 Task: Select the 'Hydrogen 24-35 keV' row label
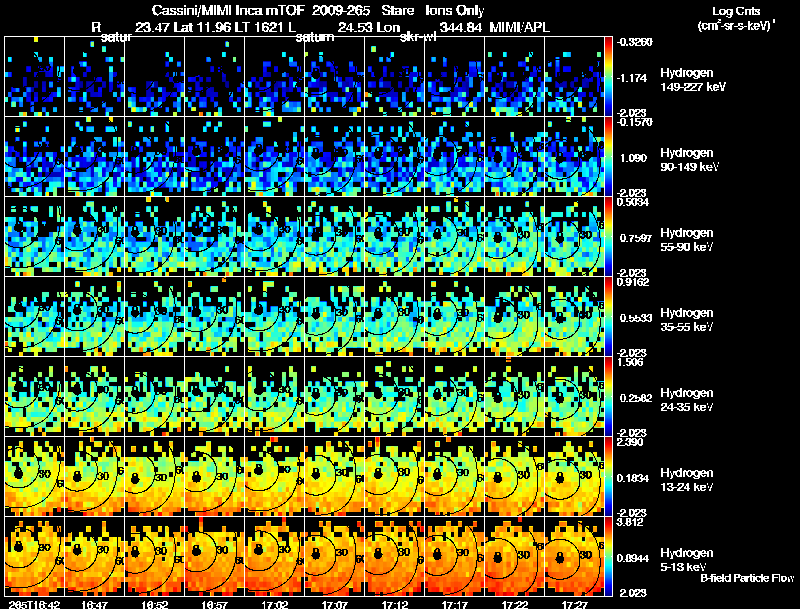click(687, 400)
